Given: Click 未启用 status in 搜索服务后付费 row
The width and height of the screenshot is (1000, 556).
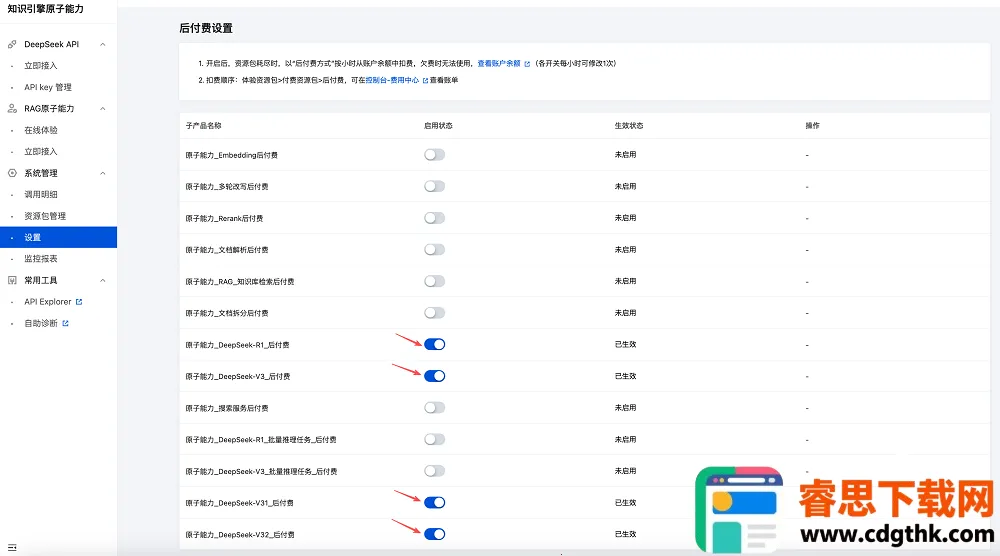Looking at the screenshot, I should (x=626, y=407).
